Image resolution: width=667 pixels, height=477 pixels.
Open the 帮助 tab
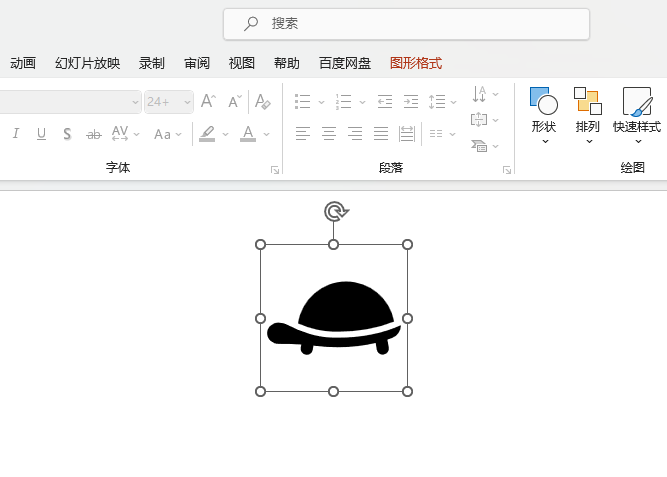[x=287, y=63]
